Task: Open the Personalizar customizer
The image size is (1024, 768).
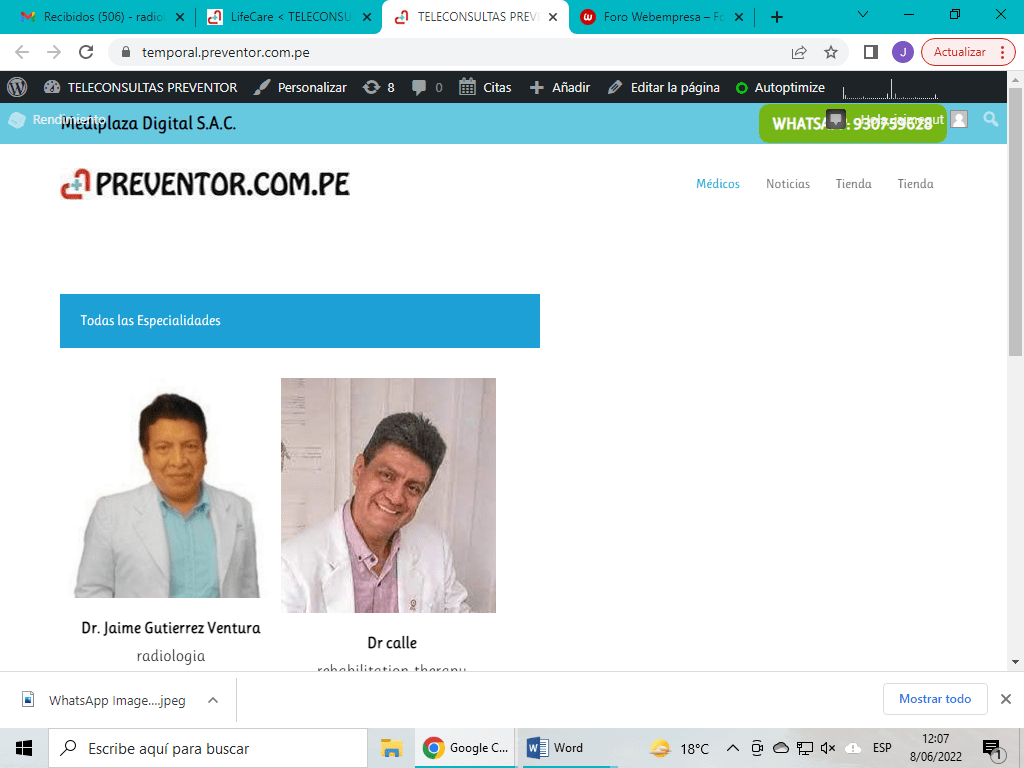Action: (x=300, y=88)
